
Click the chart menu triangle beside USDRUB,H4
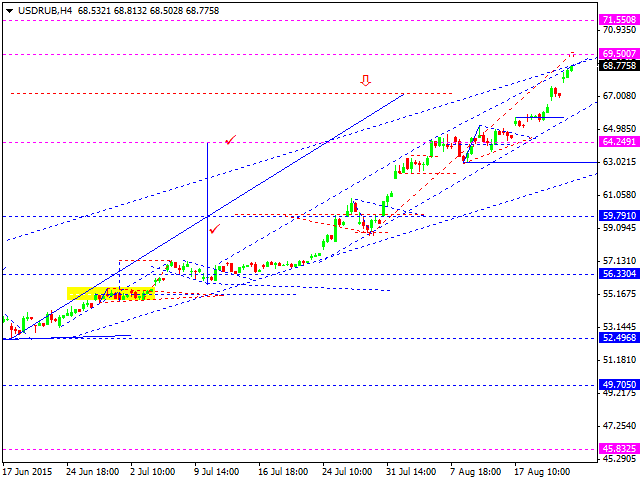[8, 9]
